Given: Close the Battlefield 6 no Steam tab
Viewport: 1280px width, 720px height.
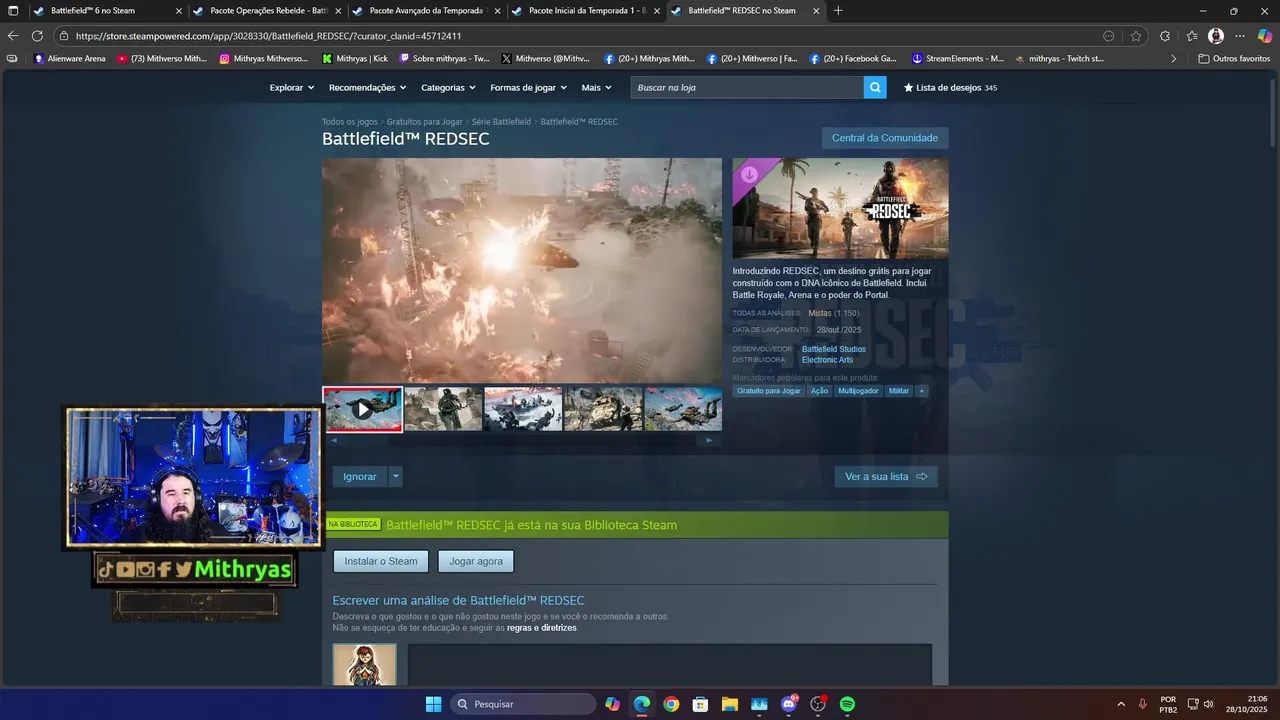Looking at the screenshot, I should point(179,11).
